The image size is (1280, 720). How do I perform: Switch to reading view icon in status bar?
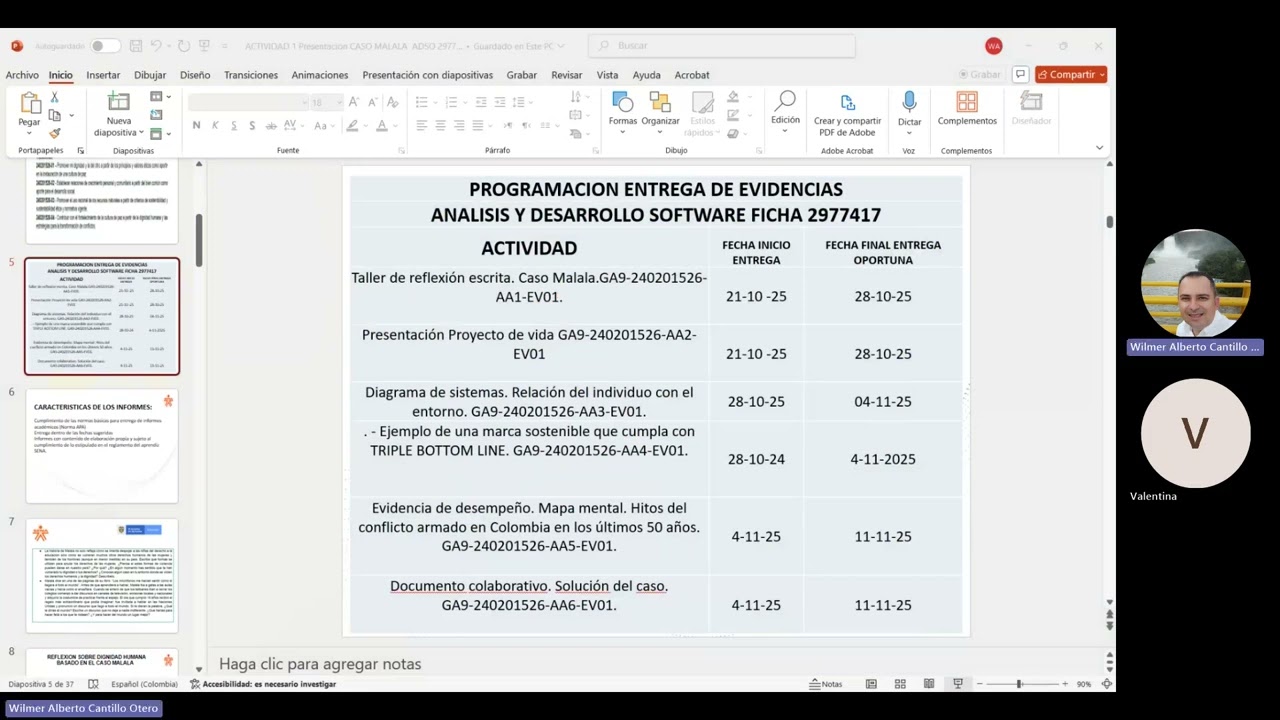tap(929, 684)
